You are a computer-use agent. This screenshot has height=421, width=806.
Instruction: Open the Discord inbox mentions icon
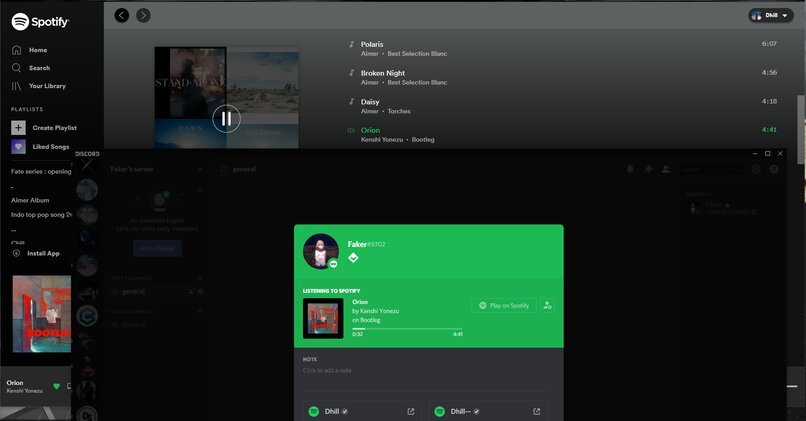click(756, 169)
